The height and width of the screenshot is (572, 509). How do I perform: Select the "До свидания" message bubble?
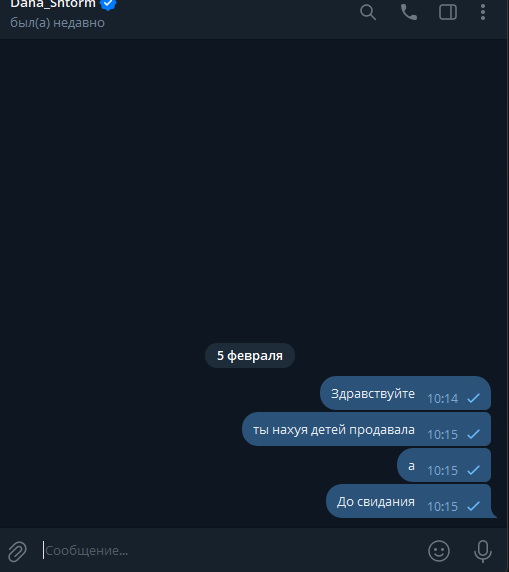pyautogui.click(x=409, y=501)
